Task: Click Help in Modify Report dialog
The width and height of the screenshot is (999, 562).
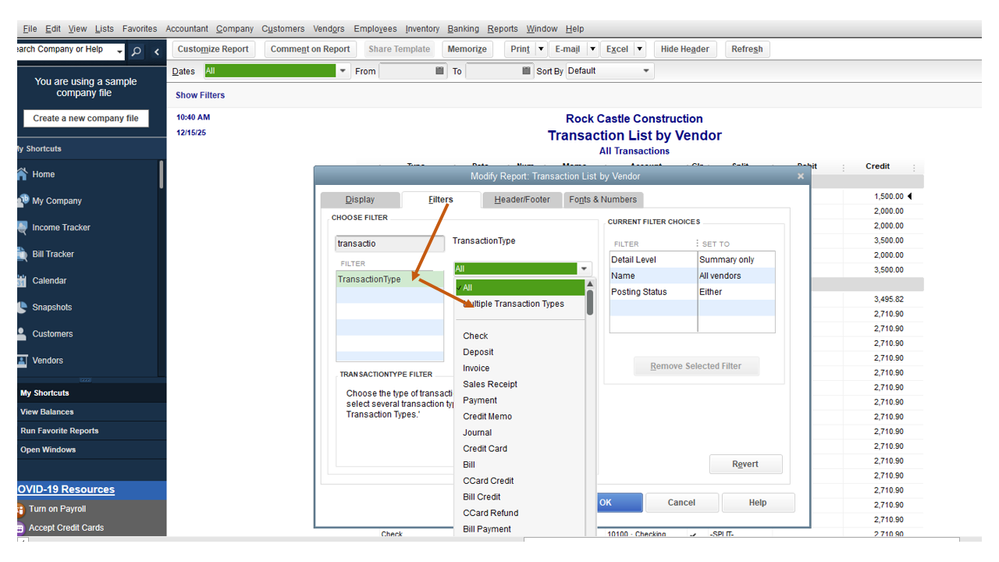Action: coord(758,503)
